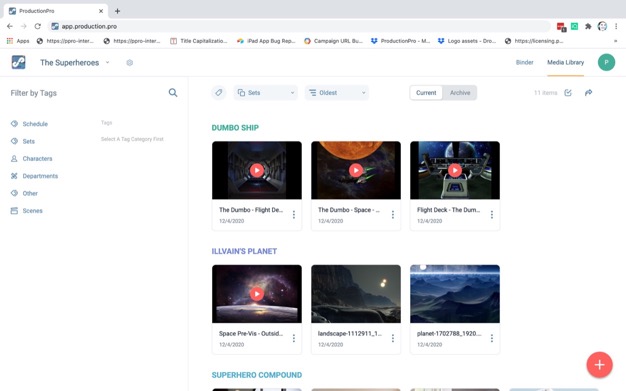This screenshot has width=626, height=391.
Task: Open Chrome menu three dots
Action: (x=616, y=26)
